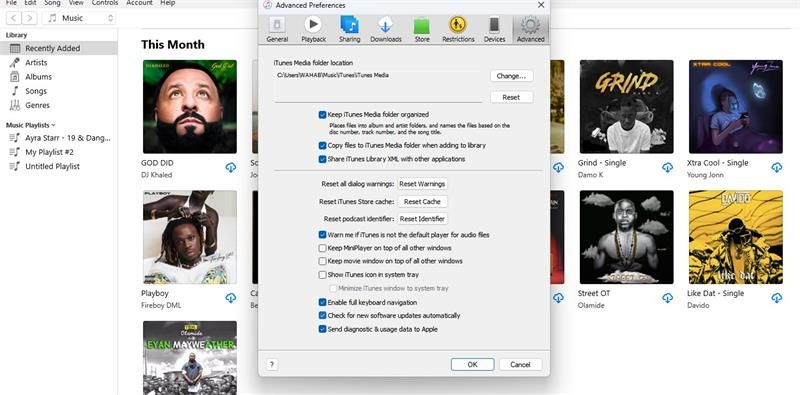Open the Controls menu
Screen dimensions: 800x395
coord(105,3)
